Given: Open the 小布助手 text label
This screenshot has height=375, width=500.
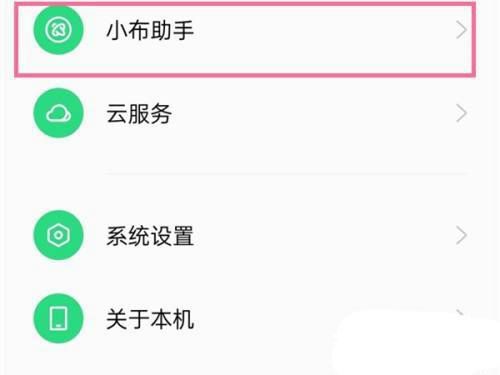Looking at the screenshot, I should 150,30.
